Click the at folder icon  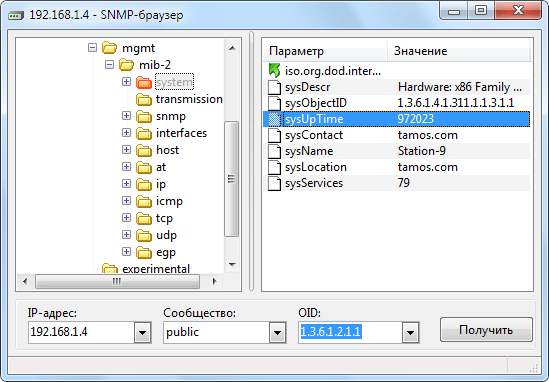point(144,167)
